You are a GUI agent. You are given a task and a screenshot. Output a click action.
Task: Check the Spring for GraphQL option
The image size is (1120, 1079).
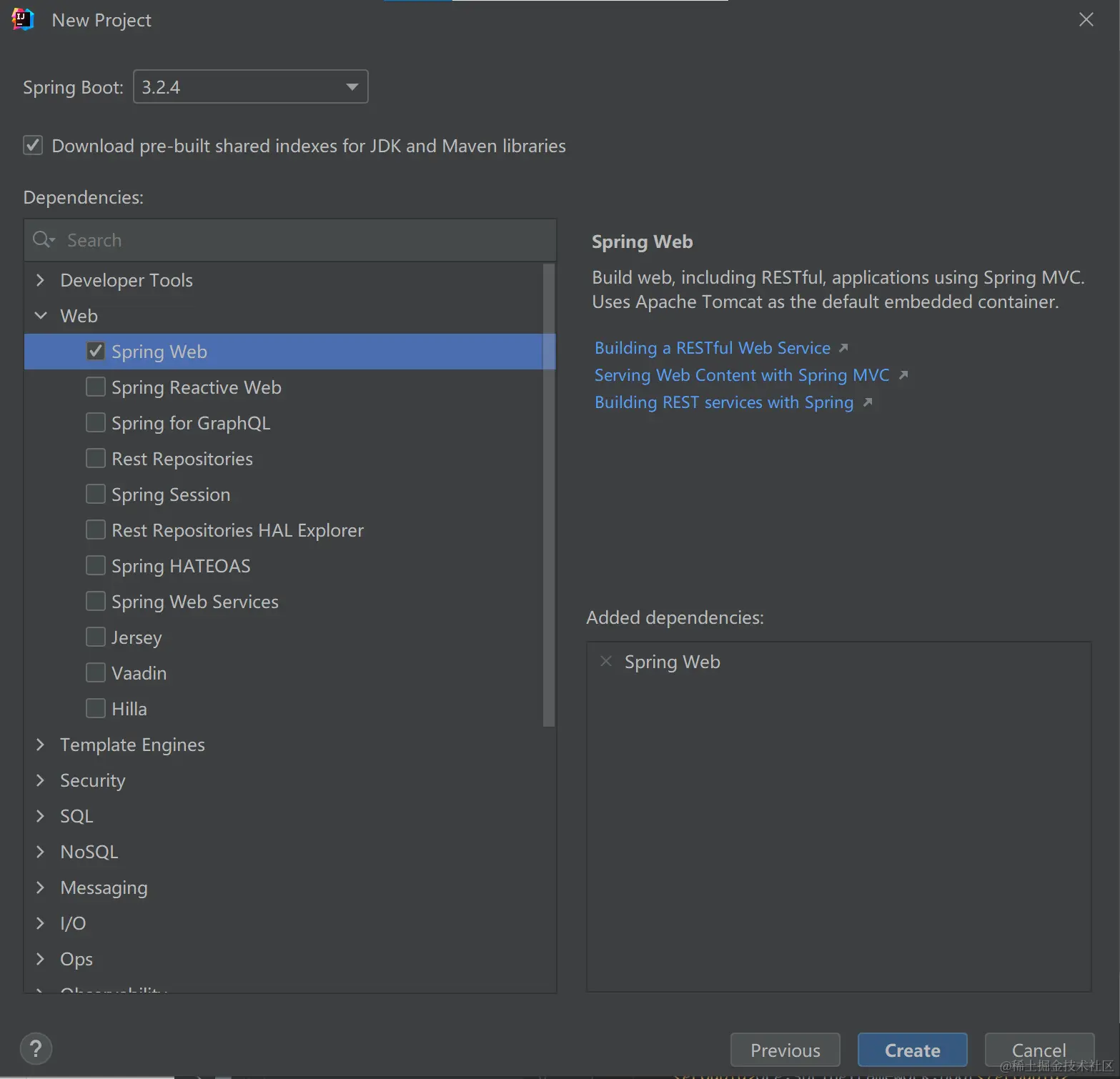(96, 423)
